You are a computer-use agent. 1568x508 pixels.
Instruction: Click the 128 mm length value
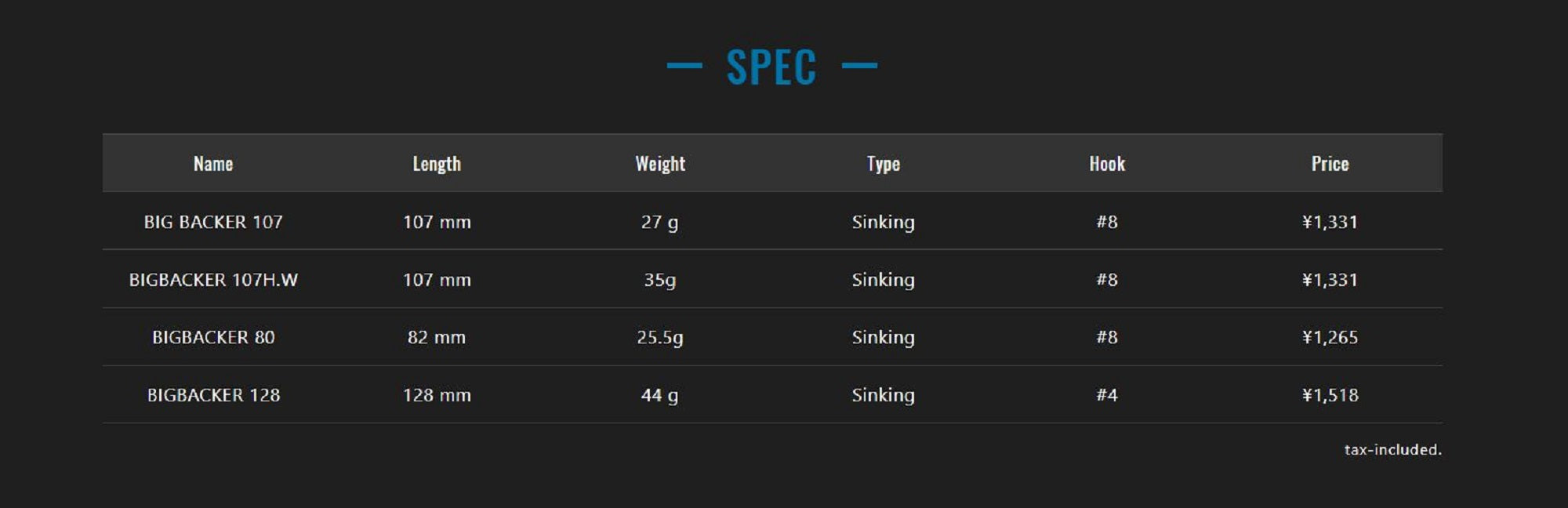pos(437,395)
